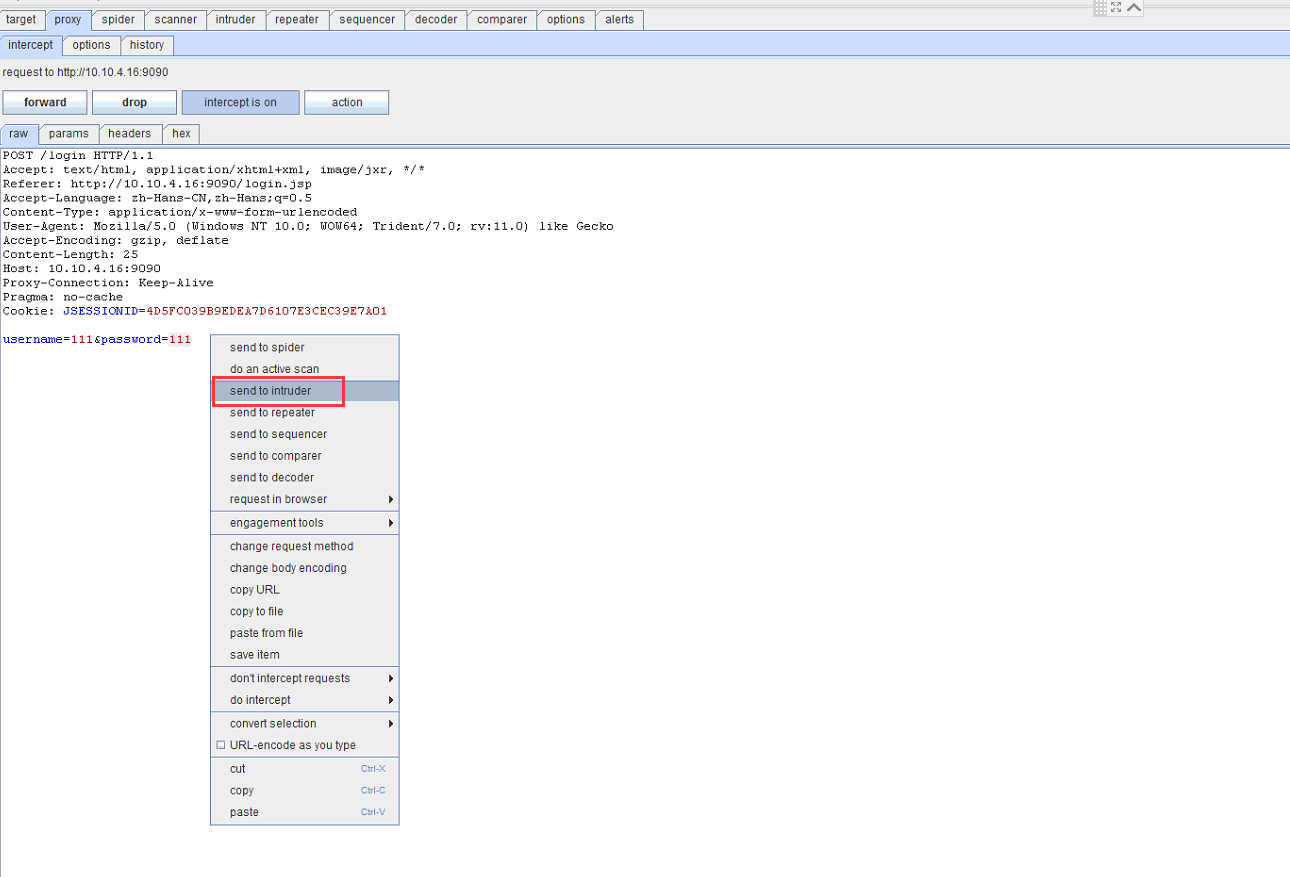This screenshot has width=1290, height=877.
Task: Choose 'send to decoder' from the menu
Action: 304,478
